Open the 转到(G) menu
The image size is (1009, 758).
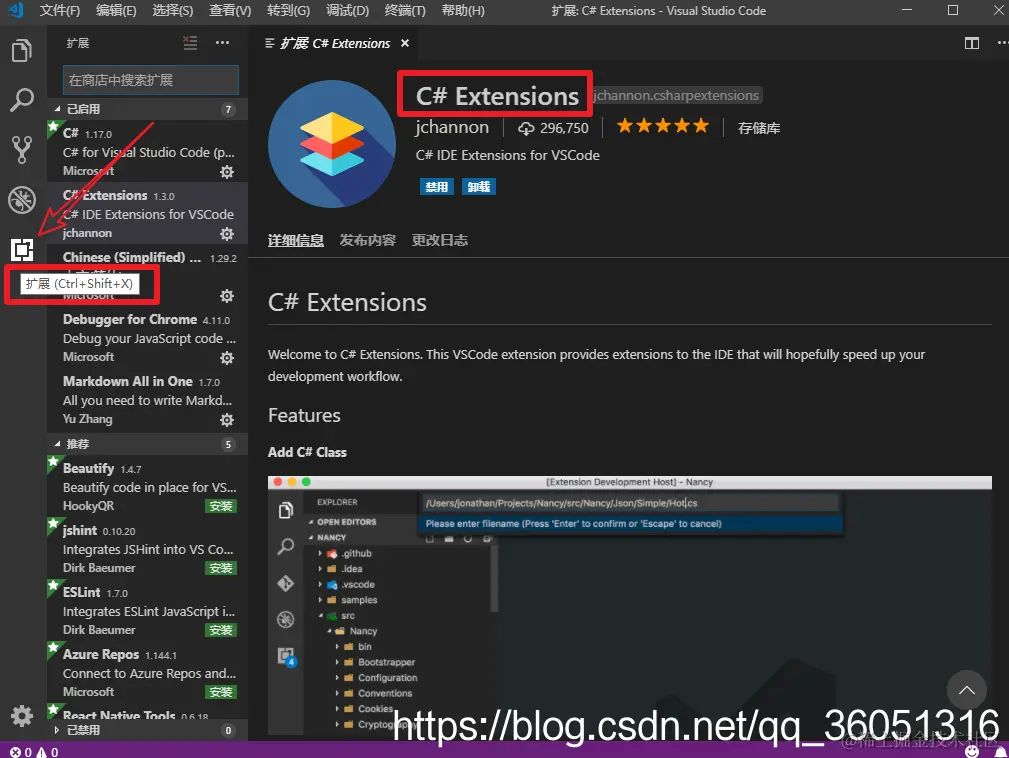click(288, 11)
